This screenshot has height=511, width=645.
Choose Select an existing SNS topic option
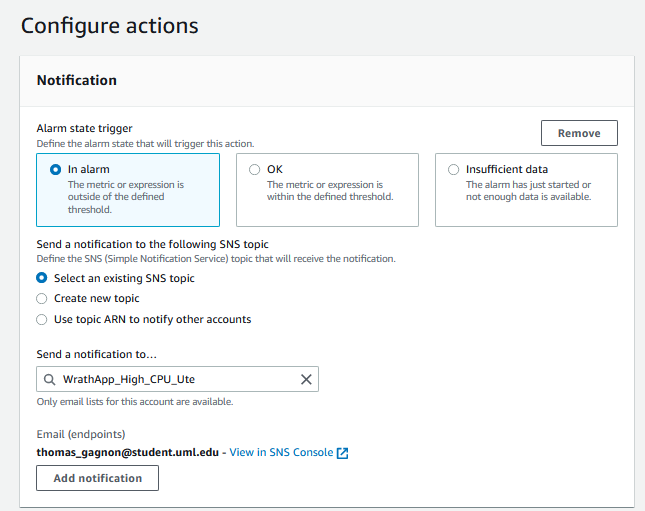coord(42,279)
